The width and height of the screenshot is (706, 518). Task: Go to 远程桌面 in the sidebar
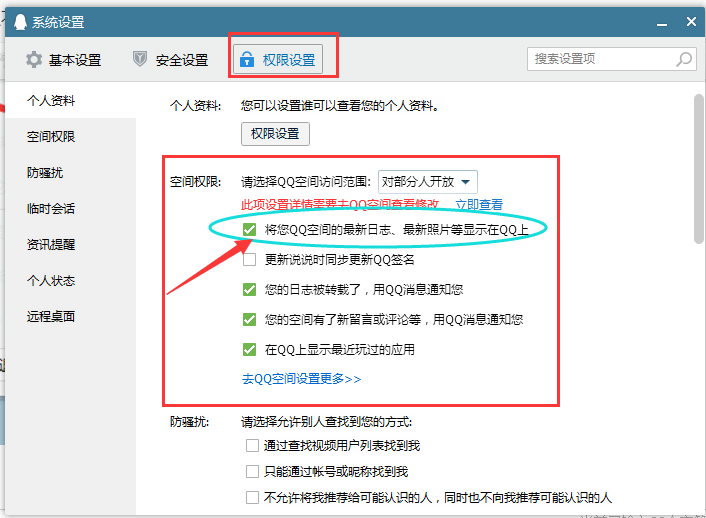[51, 317]
